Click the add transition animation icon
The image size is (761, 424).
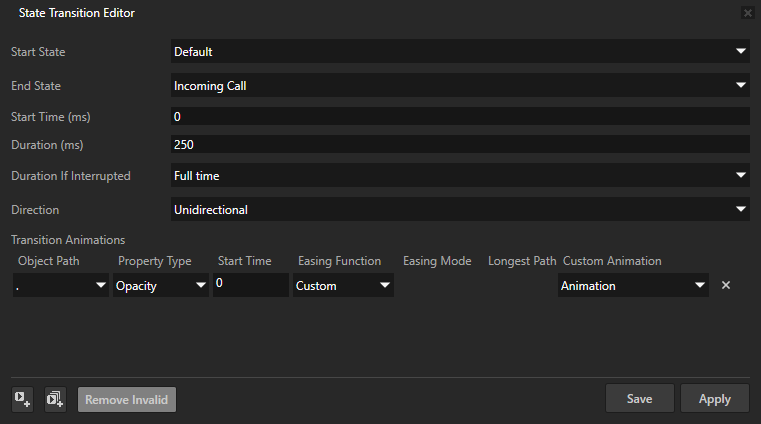coord(22,399)
